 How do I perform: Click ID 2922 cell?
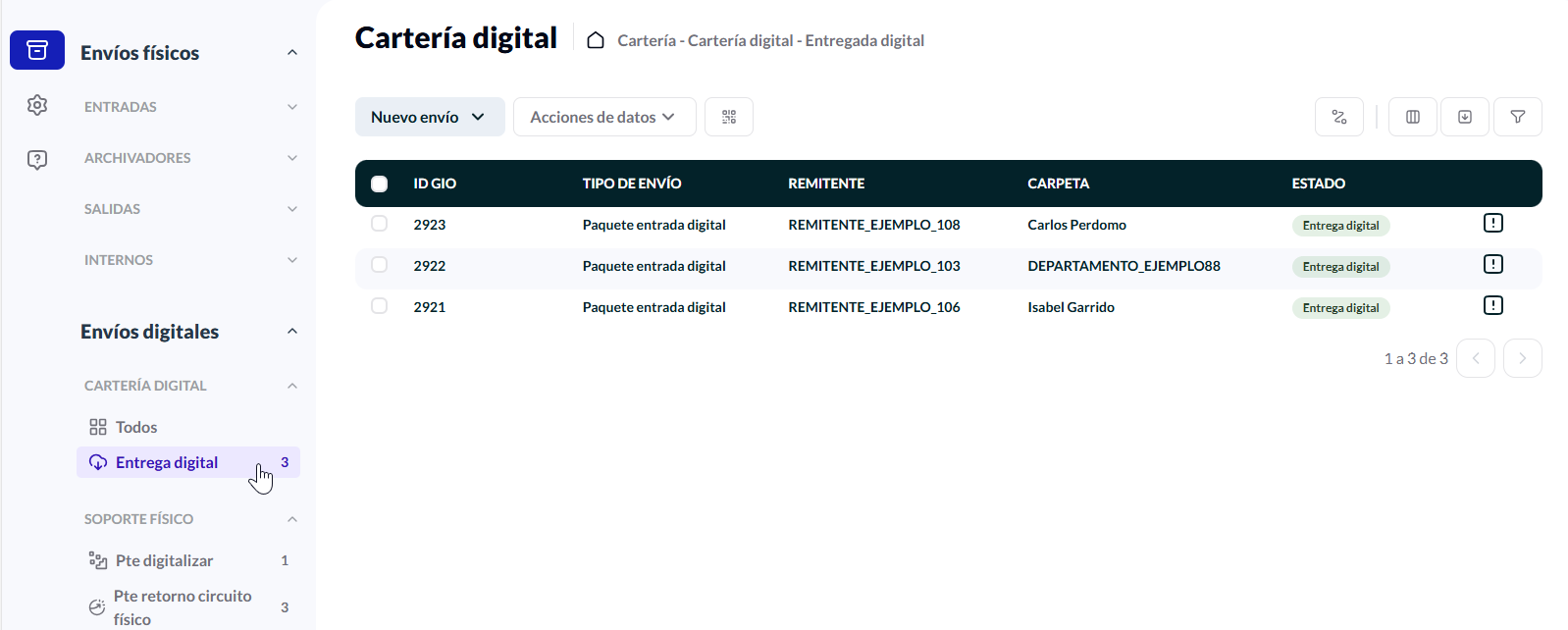(x=430, y=266)
